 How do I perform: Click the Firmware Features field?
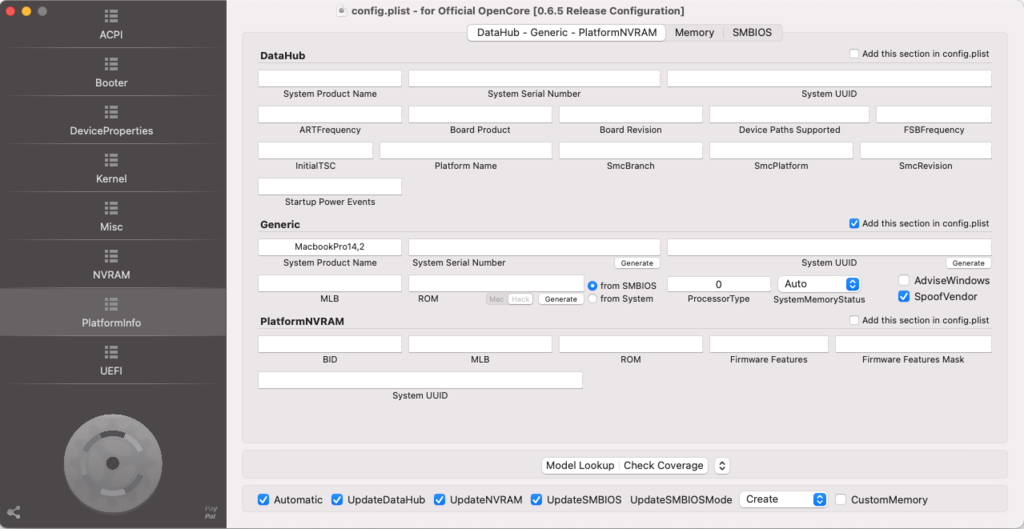[769, 344]
